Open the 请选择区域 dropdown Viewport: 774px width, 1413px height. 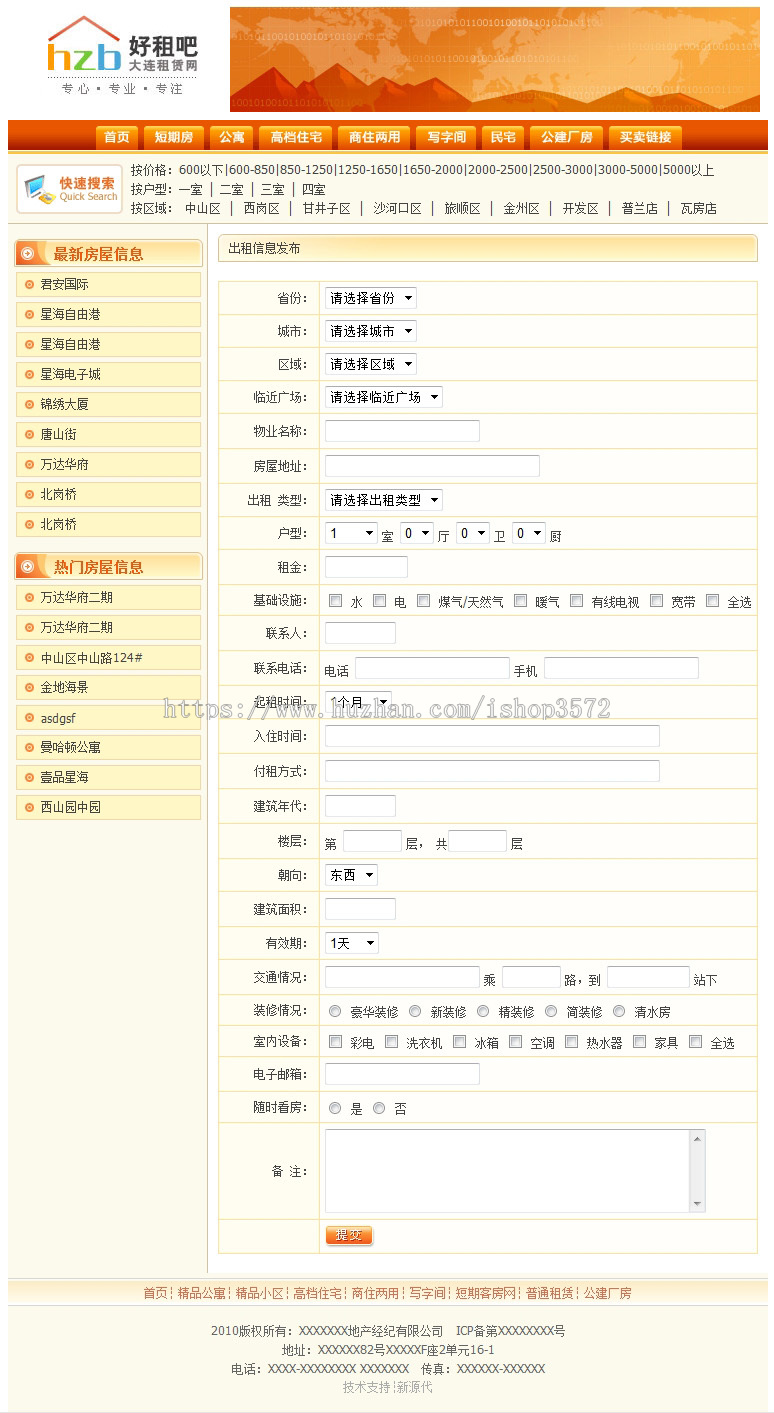[370, 364]
